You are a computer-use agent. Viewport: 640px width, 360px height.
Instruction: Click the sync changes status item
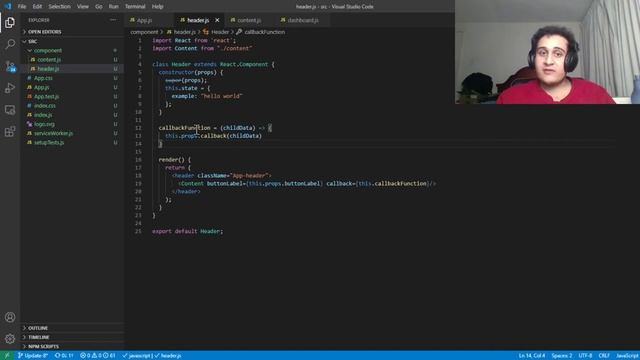coord(64,356)
